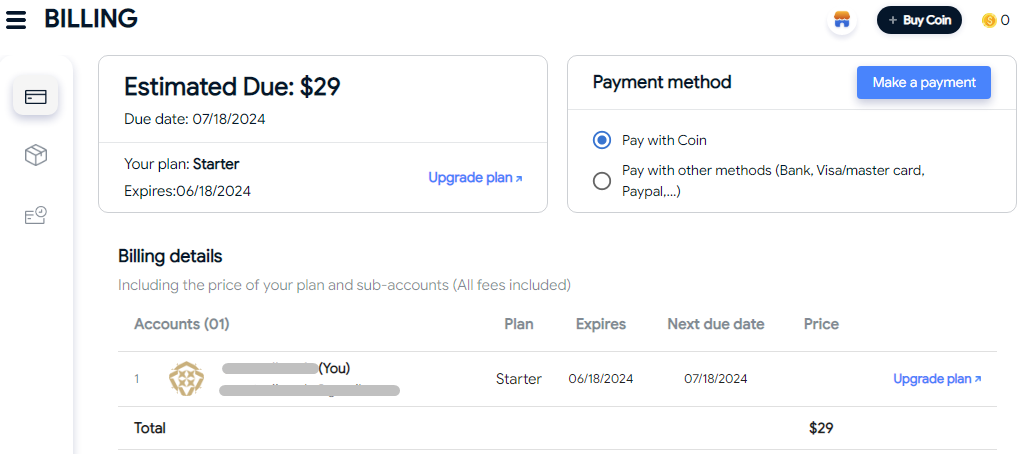Click Upgrade plan link in account row
Screen dimensions: 1017x454
[x=937, y=379]
